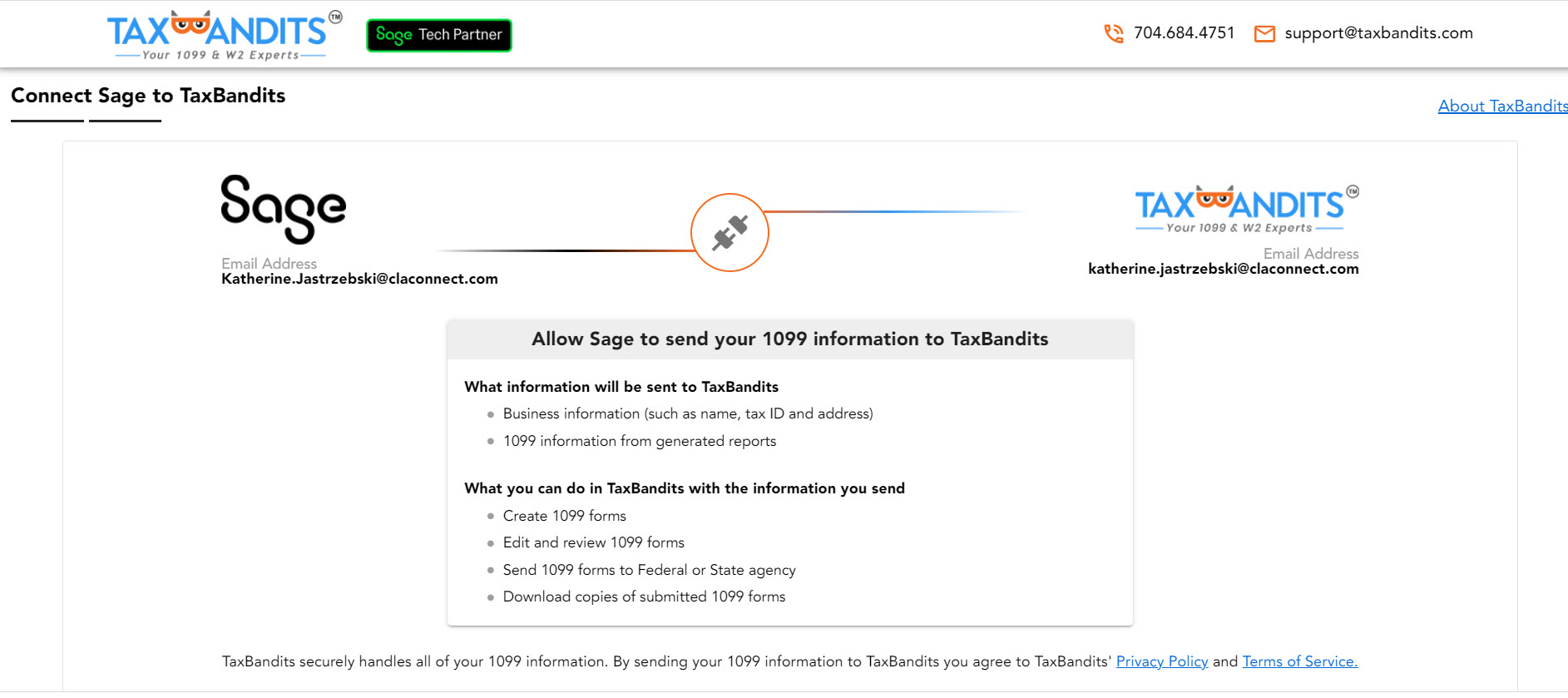Click the large Sage logo
Screen dimensions: 1568x698
pyautogui.click(x=283, y=209)
